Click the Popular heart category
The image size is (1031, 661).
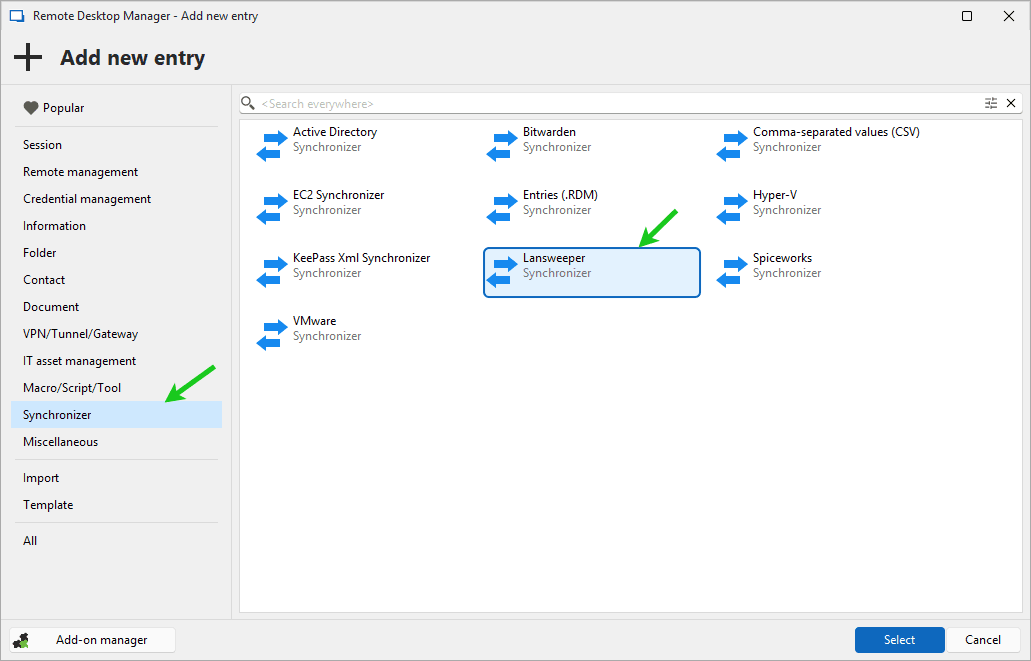54,108
